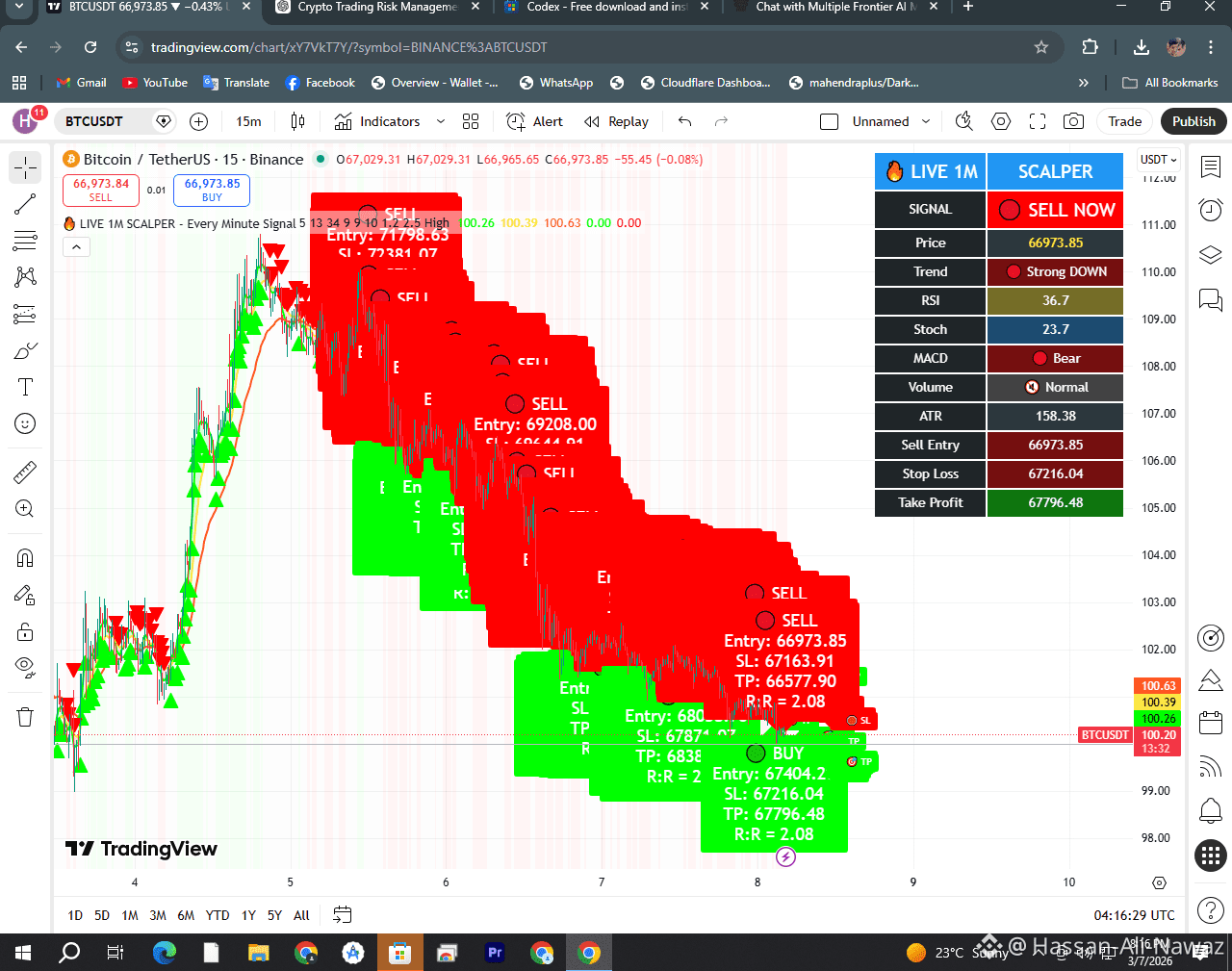The image size is (1232, 971).
Task: Open the WhatsApp bookmark
Action: pos(556,83)
